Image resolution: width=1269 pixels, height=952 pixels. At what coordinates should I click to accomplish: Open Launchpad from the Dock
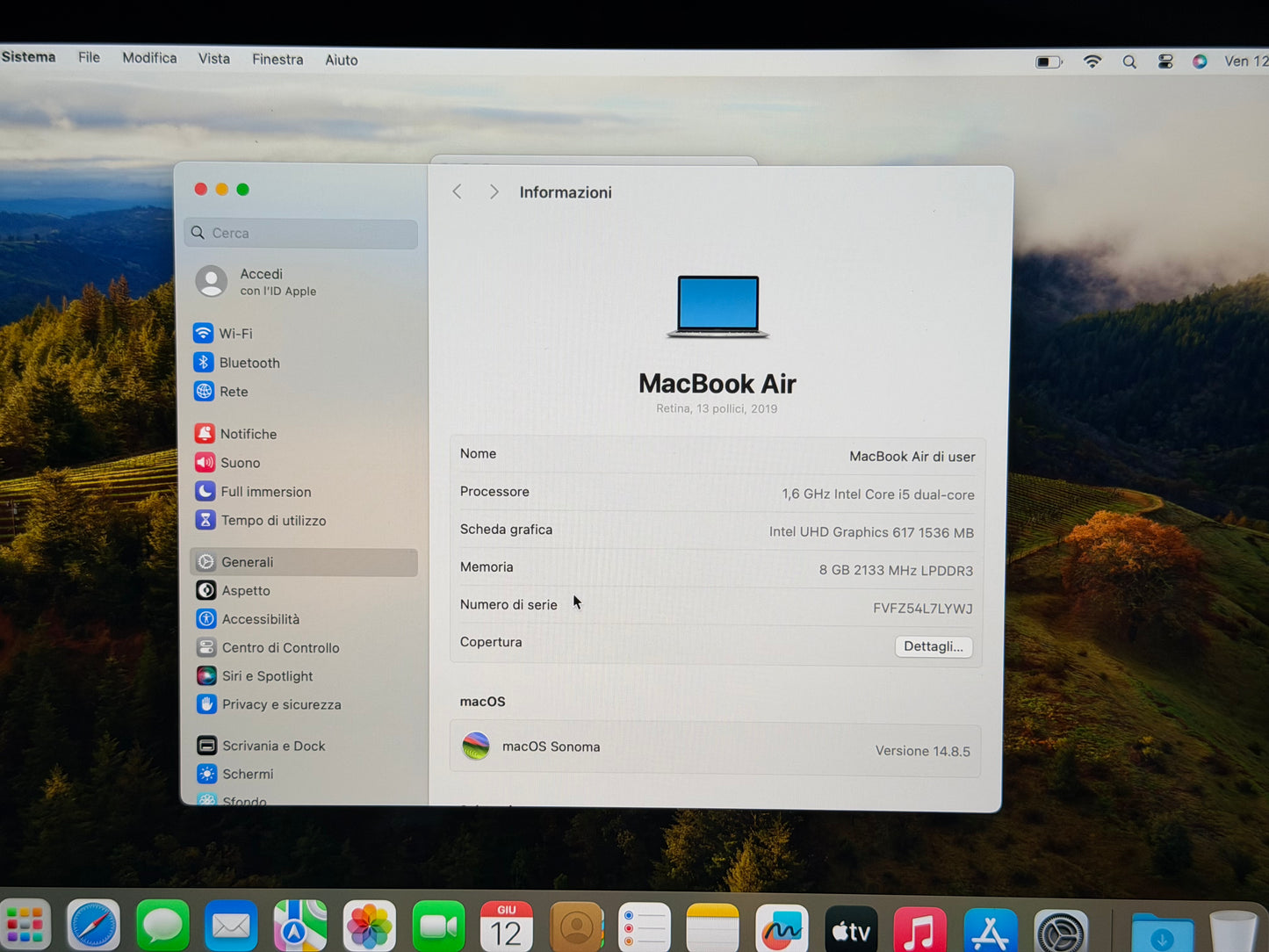25,926
